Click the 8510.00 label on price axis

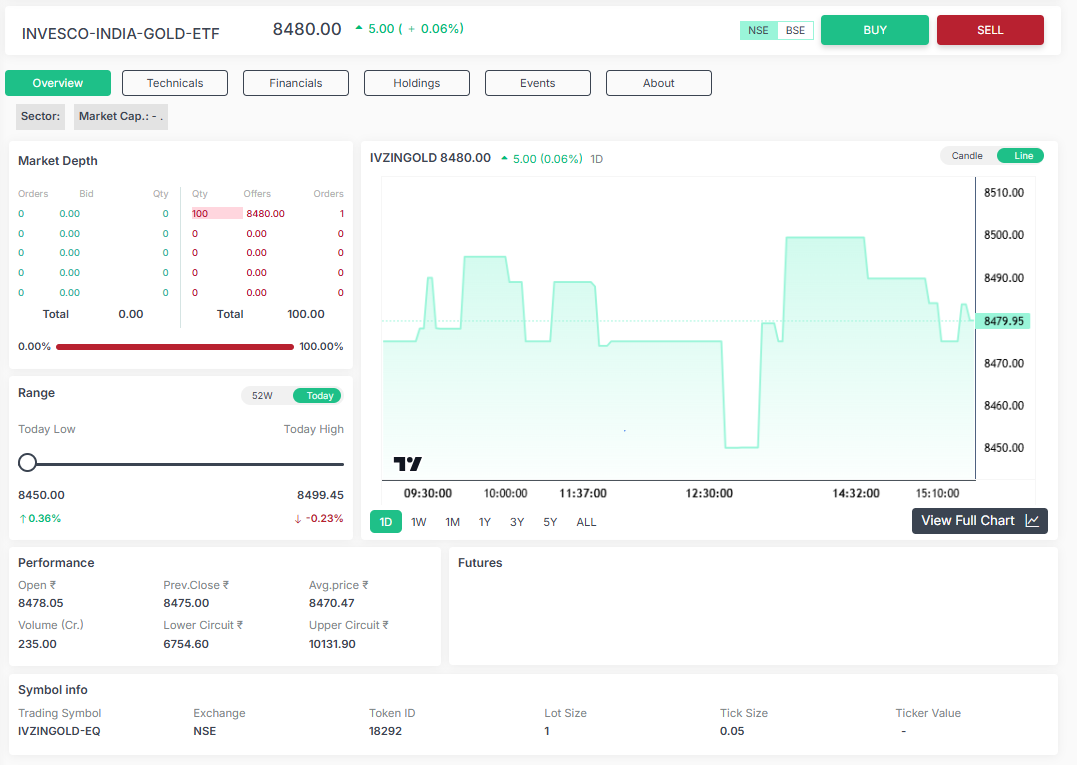pos(1004,192)
